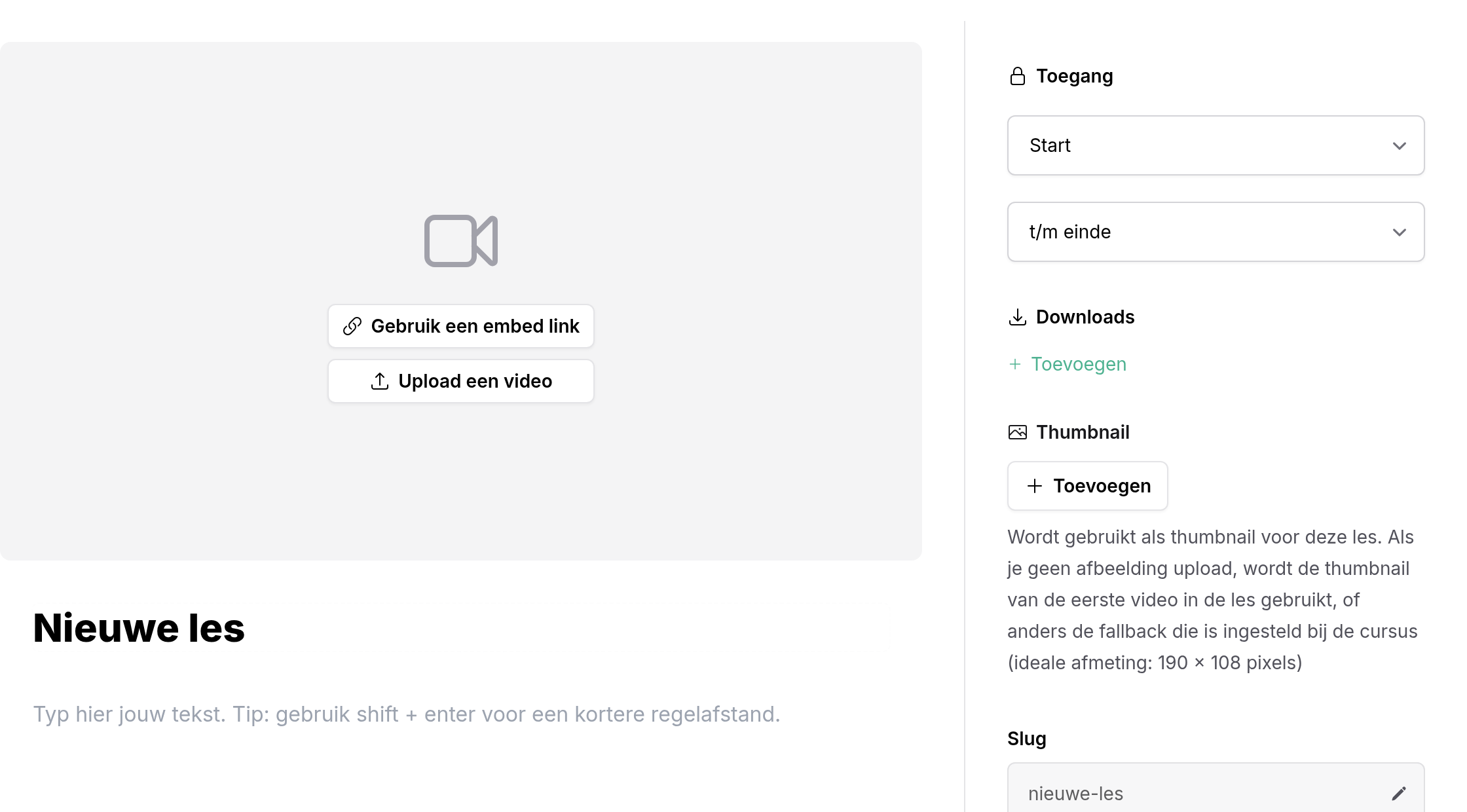Click the Thumbnail section heading
This screenshot has width=1467, height=812.
(x=1083, y=432)
